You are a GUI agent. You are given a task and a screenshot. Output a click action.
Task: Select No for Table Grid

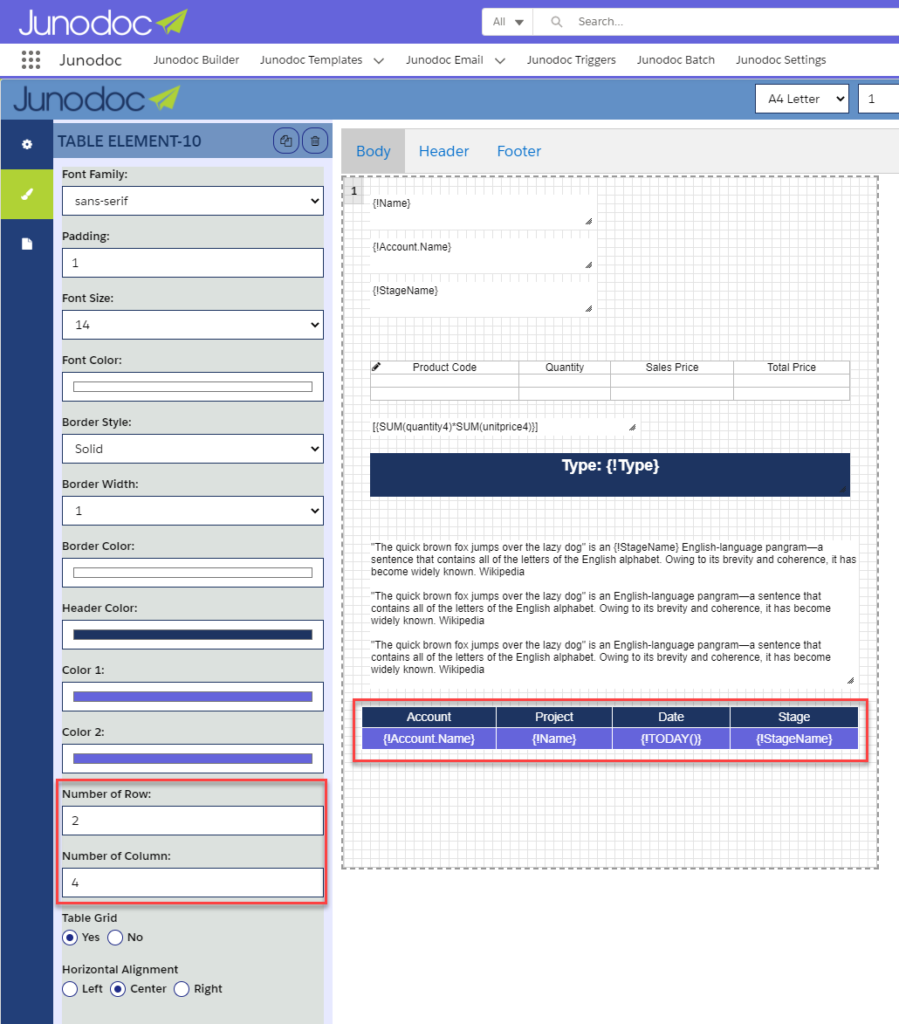115,937
